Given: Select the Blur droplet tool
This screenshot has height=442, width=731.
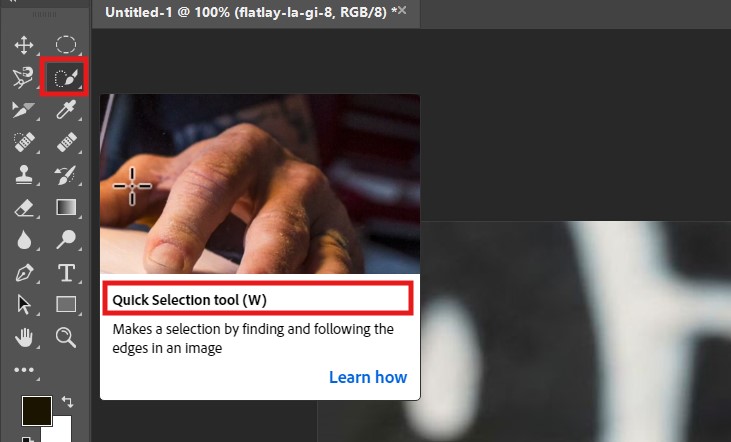Looking at the screenshot, I should tap(24, 240).
